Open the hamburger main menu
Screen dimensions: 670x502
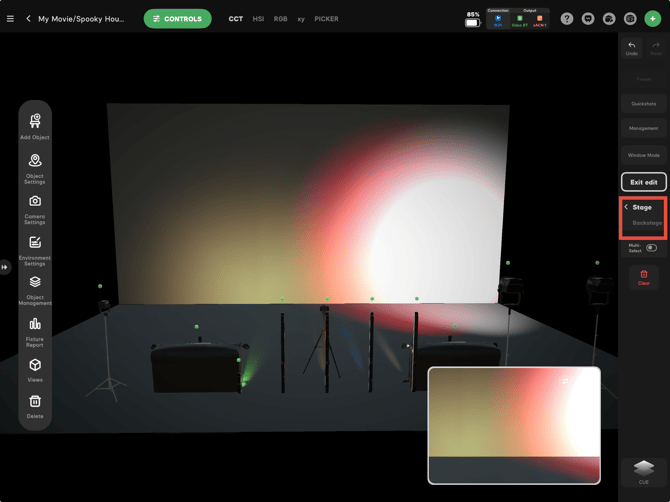10,19
